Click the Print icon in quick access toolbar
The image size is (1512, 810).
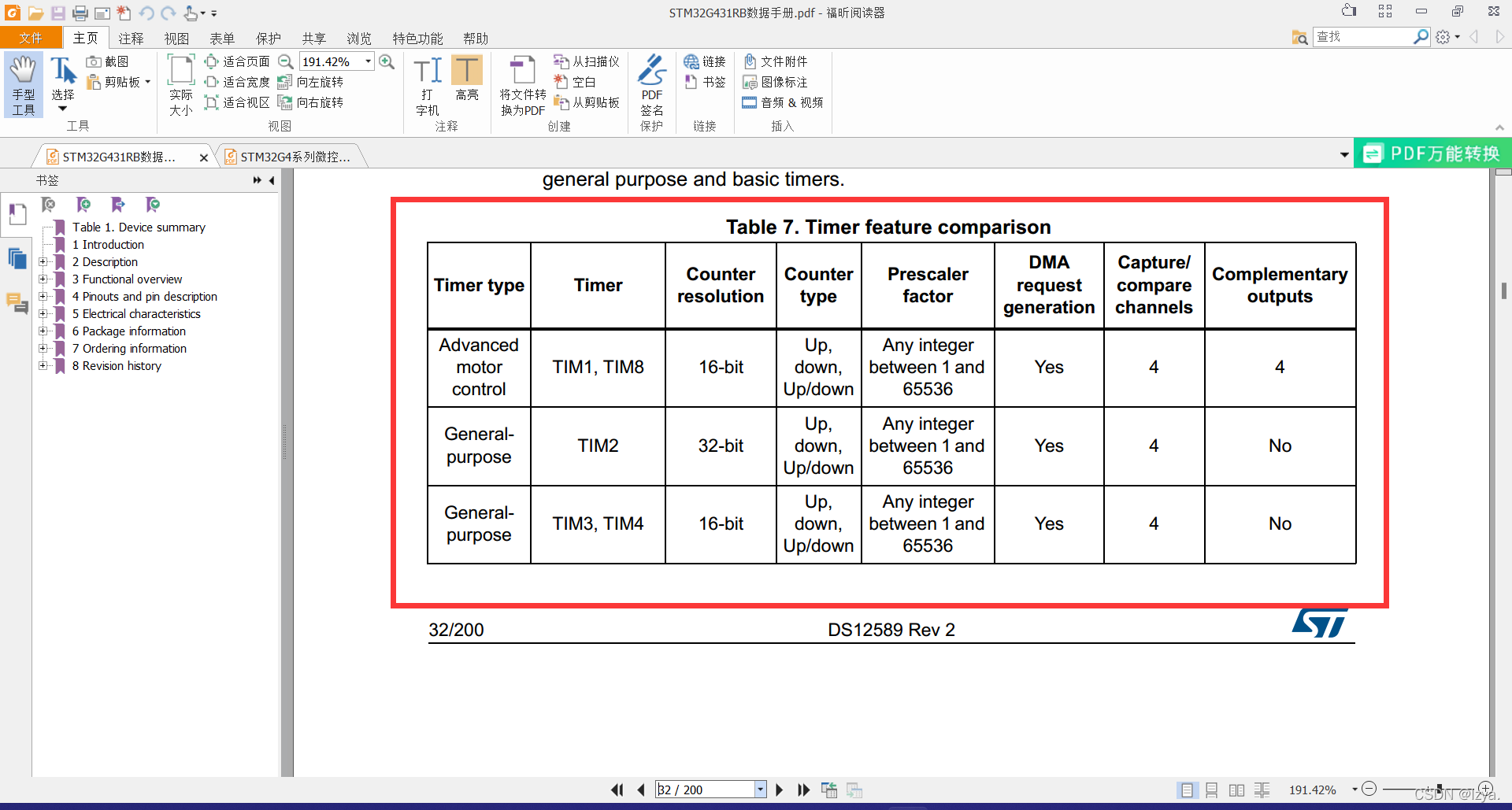(80, 13)
